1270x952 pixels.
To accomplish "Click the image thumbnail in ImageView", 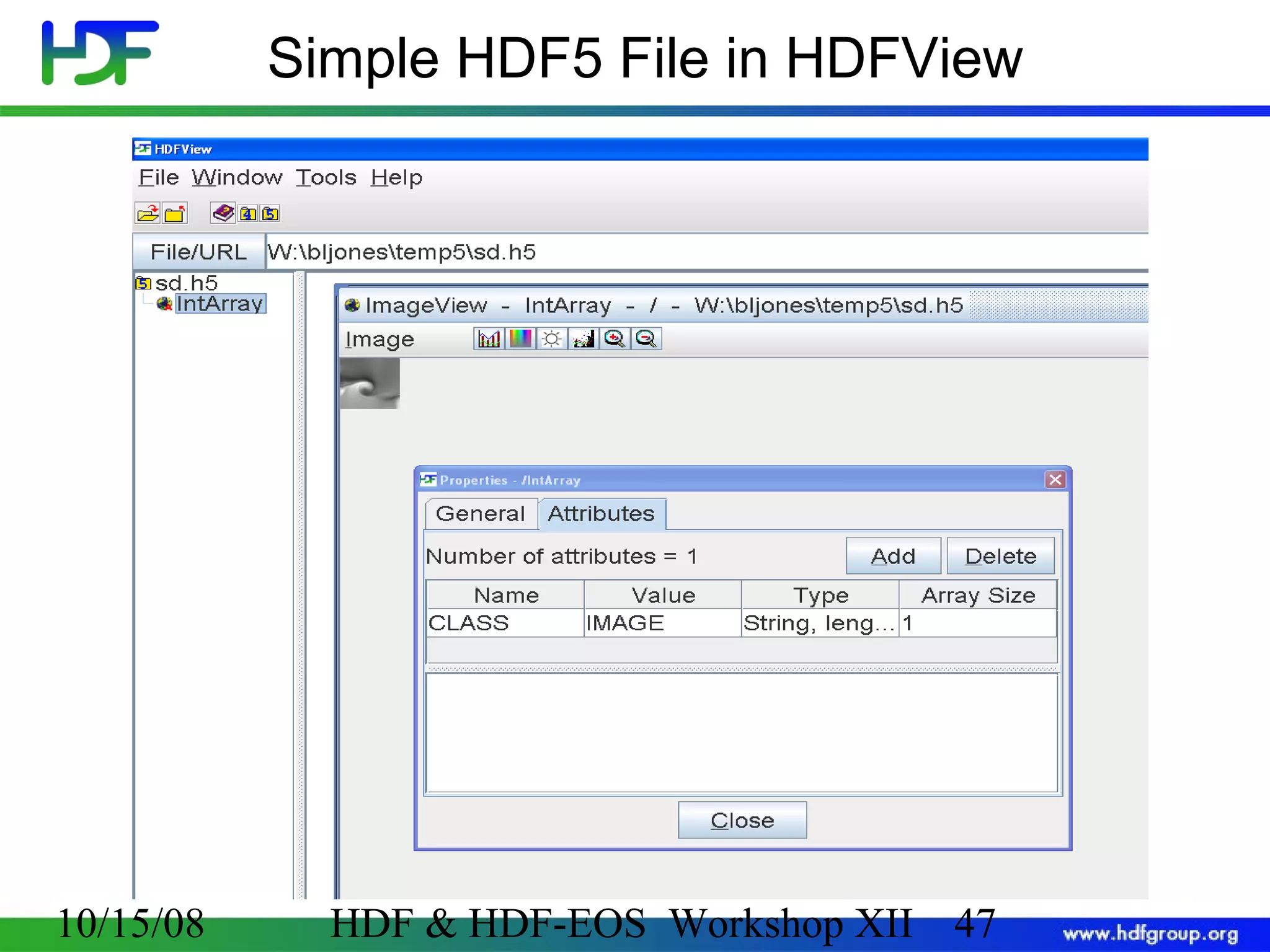I will (x=370, y=384).
